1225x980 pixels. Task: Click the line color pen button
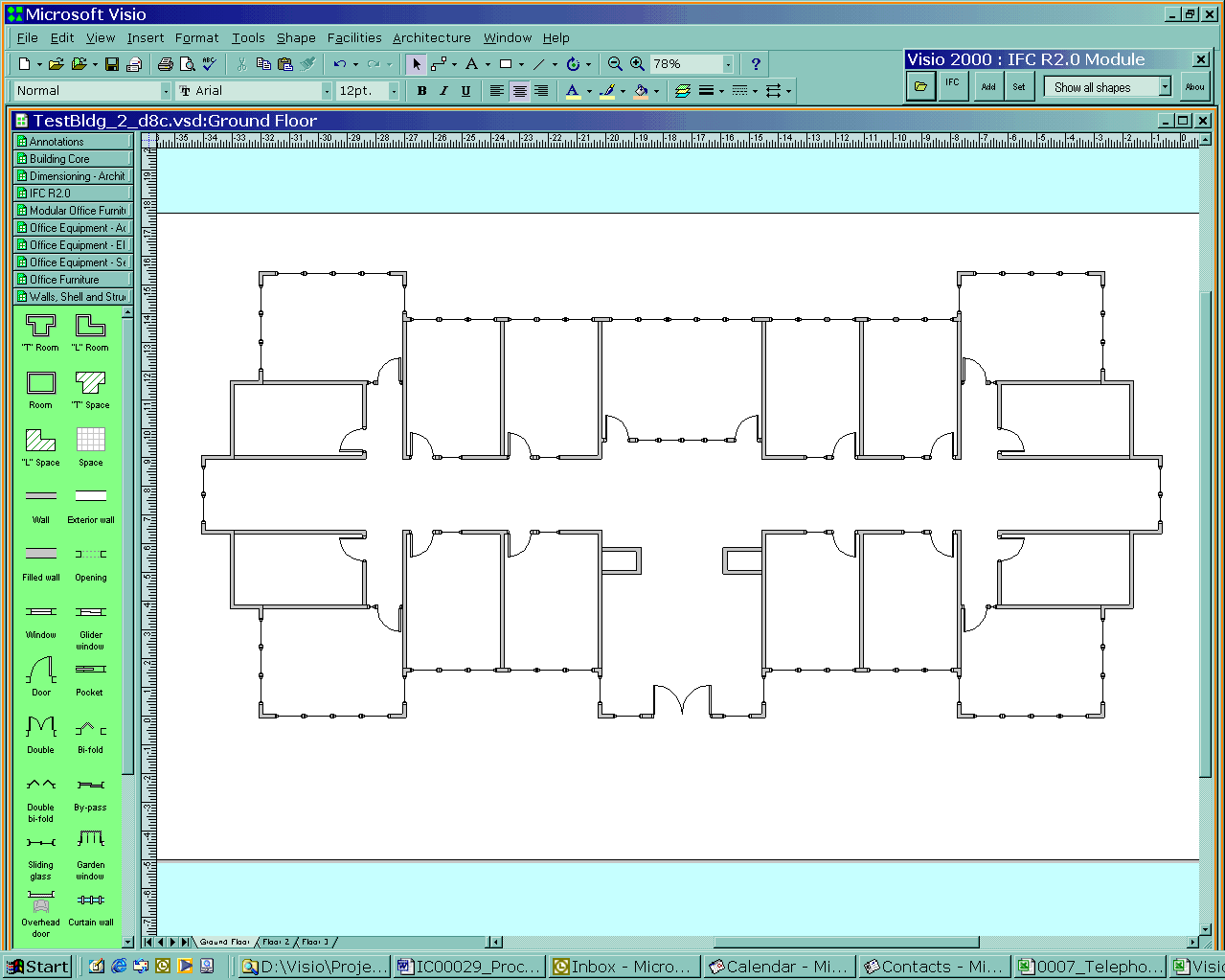click(x=606, y=91)
